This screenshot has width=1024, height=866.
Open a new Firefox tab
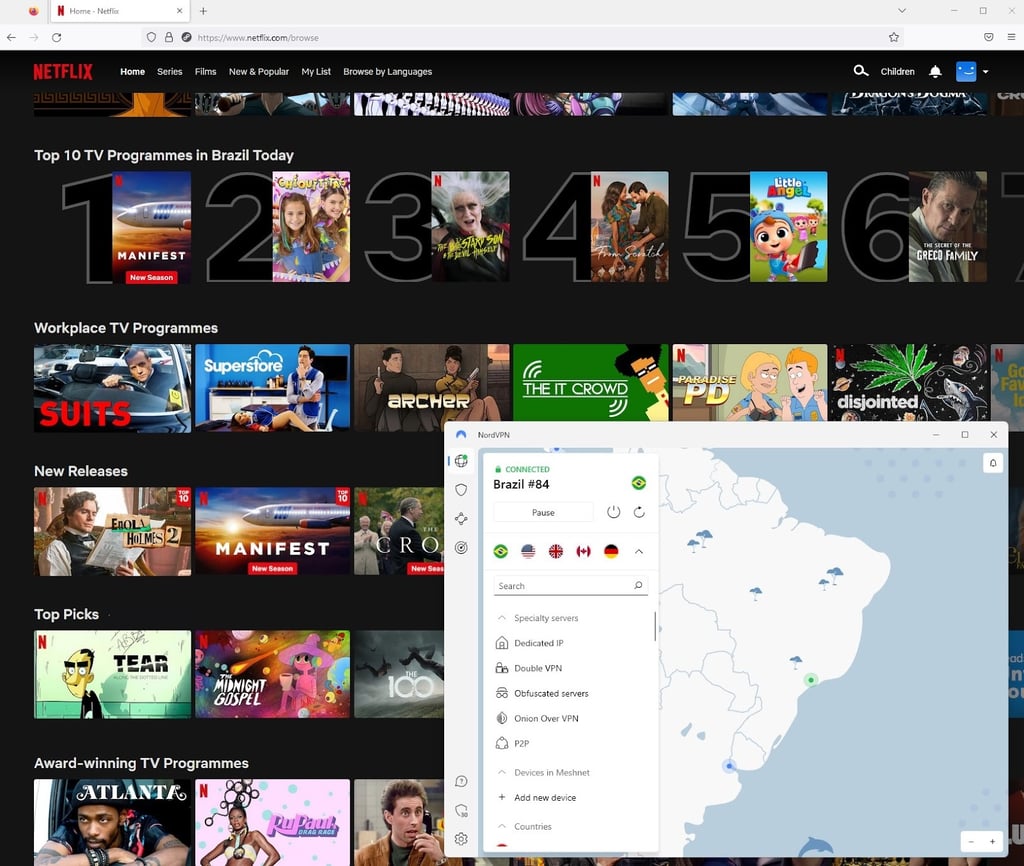tap(203, 11)
